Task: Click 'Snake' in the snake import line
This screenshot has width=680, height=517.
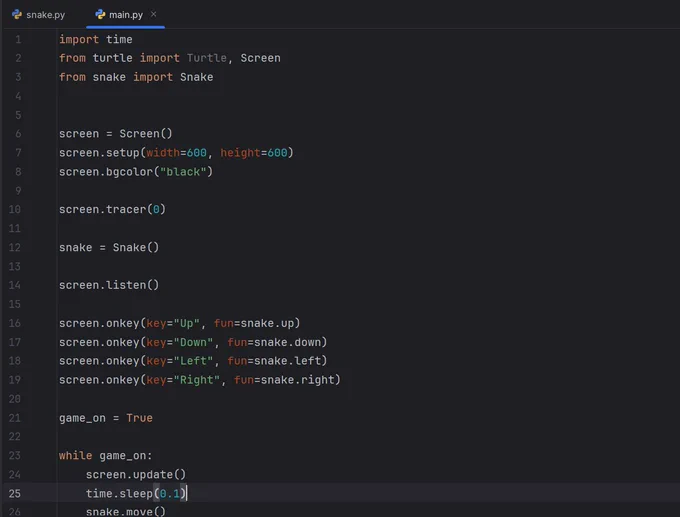Action: tap(196, 77)
